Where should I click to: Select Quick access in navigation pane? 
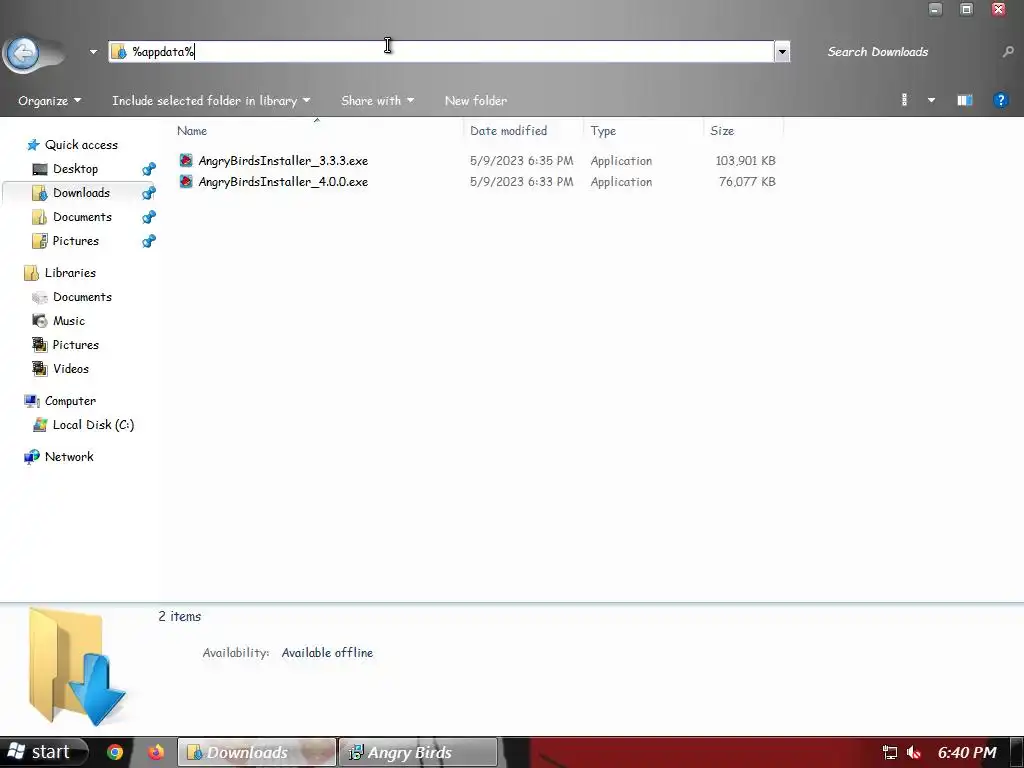point(82,145)
